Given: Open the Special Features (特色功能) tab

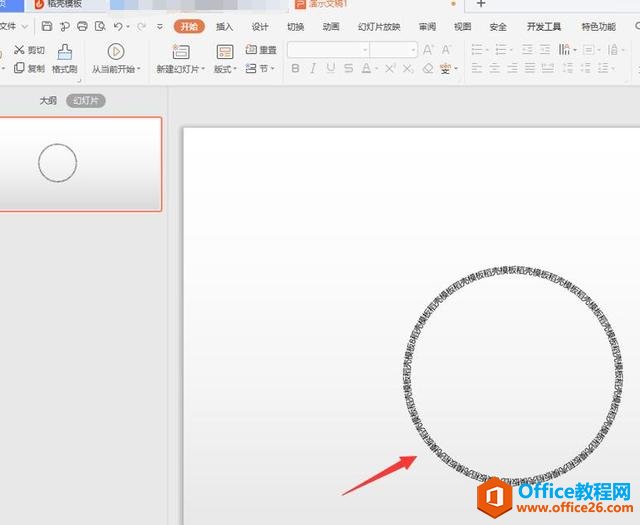Looking at the screenshot, I should 598,27.
